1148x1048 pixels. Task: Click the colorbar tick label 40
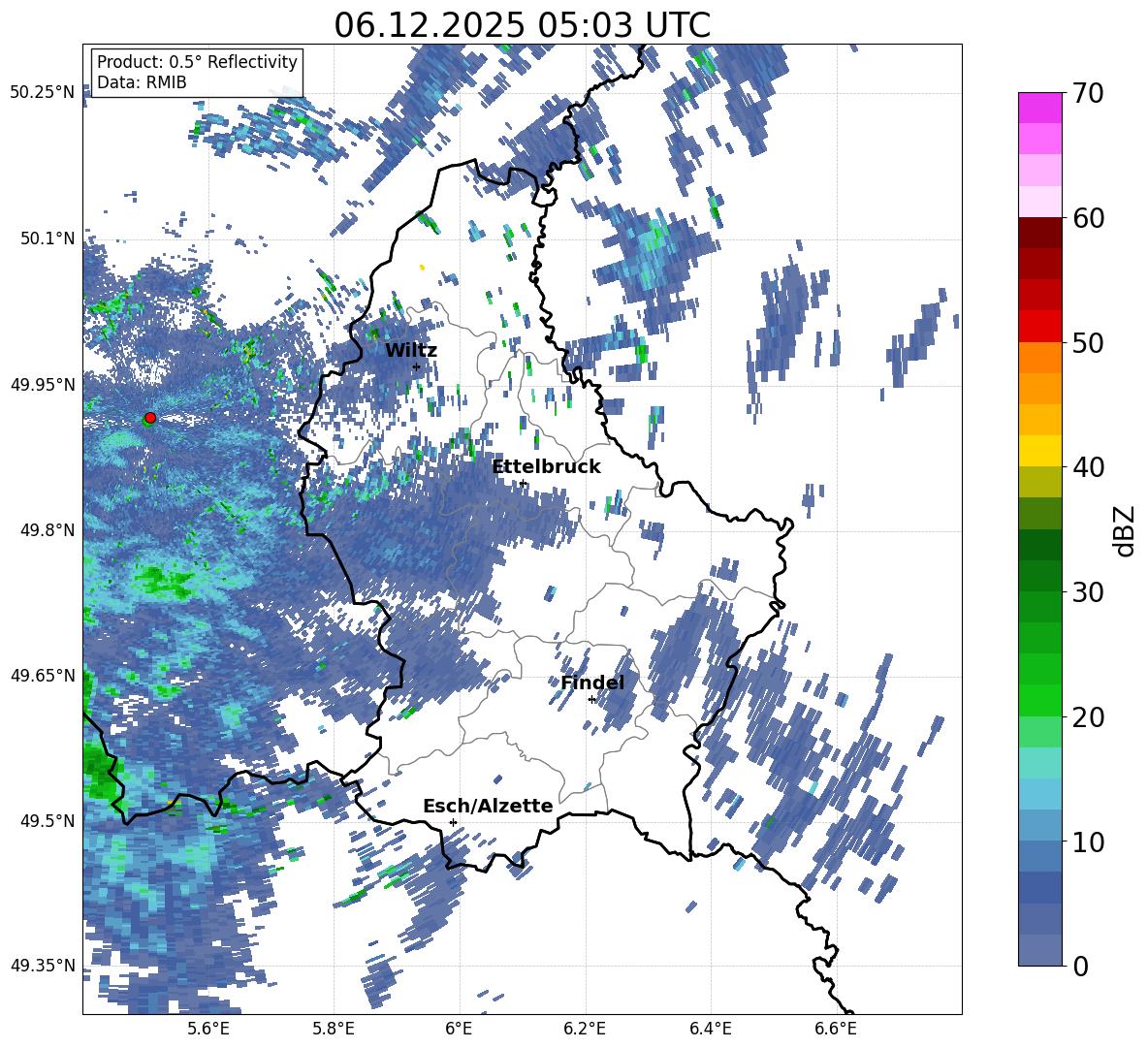click(1088, 467)
